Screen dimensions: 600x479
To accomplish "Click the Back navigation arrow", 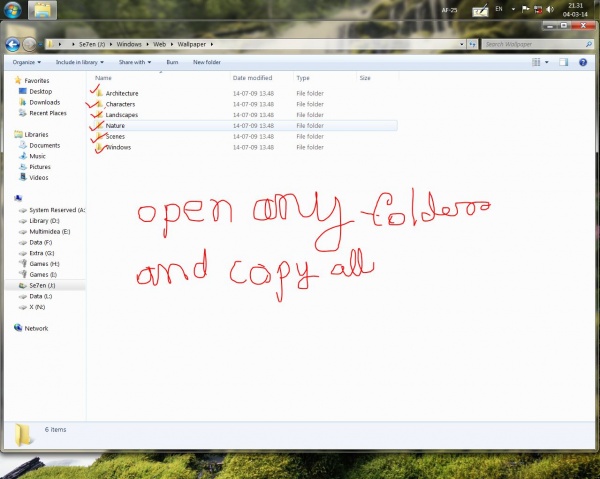I will [x=13, y=45].
